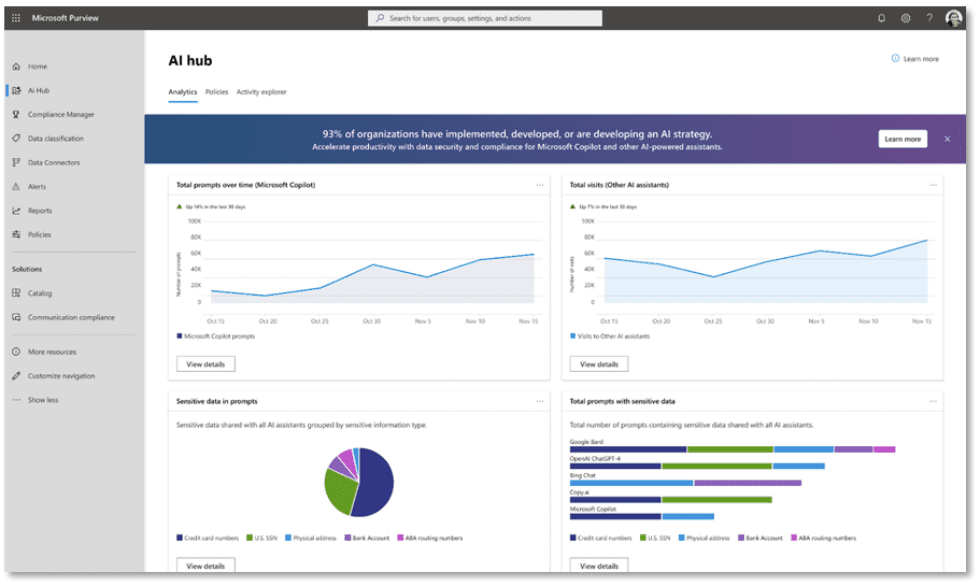Click Microsoft Purview title in header
This screenshot has width=976, height=582.
point(65,18)
